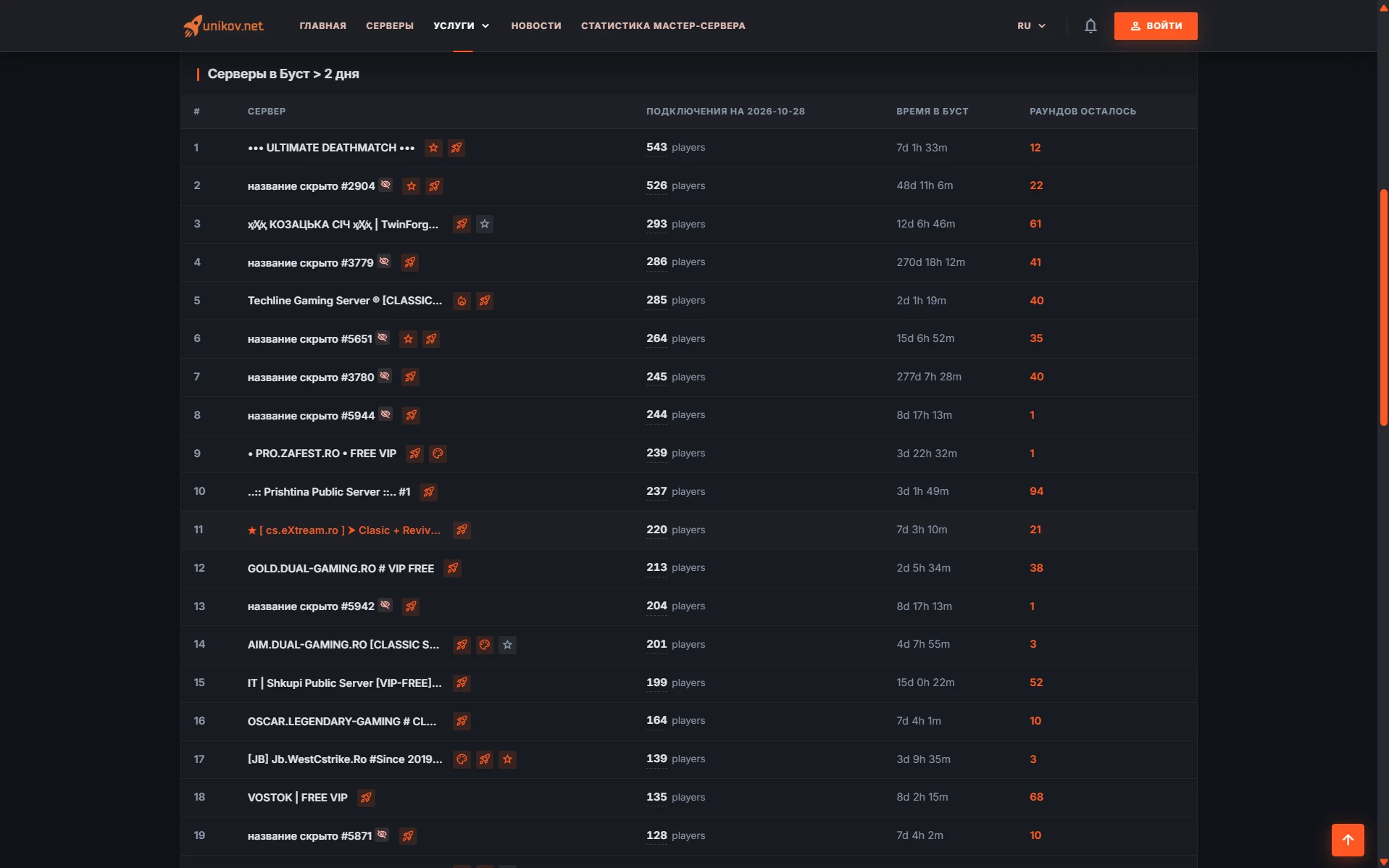Image resolution: width=1389 pixels, height=868 pixels.
Task: Click hidden-eye icon next to название скрыто #3780
Action: click(x=385, y=375)
